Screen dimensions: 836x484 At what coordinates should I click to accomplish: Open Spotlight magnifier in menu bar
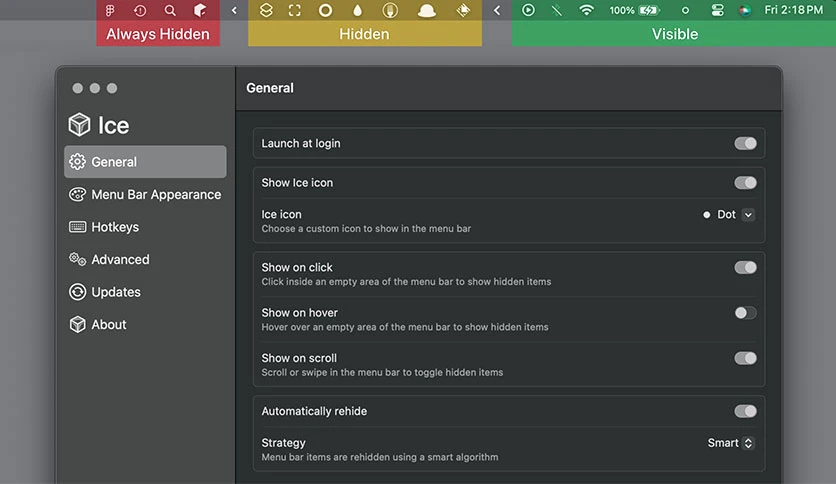170,10
